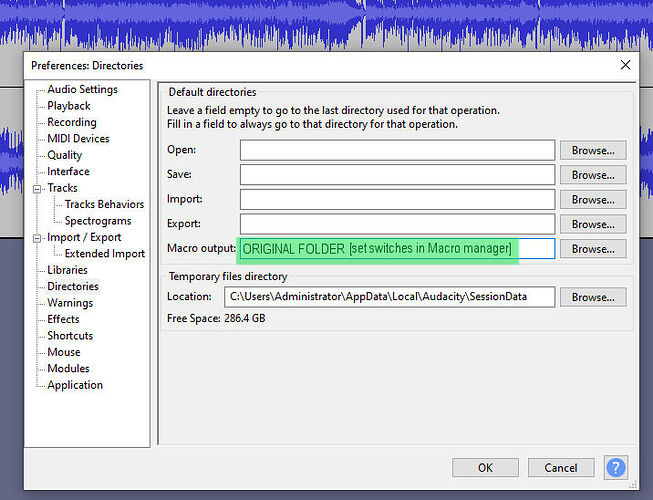This screenshot has height=500, width=653.
Task: Click the audio waveform behind the dialog
Action: [326, 25]
